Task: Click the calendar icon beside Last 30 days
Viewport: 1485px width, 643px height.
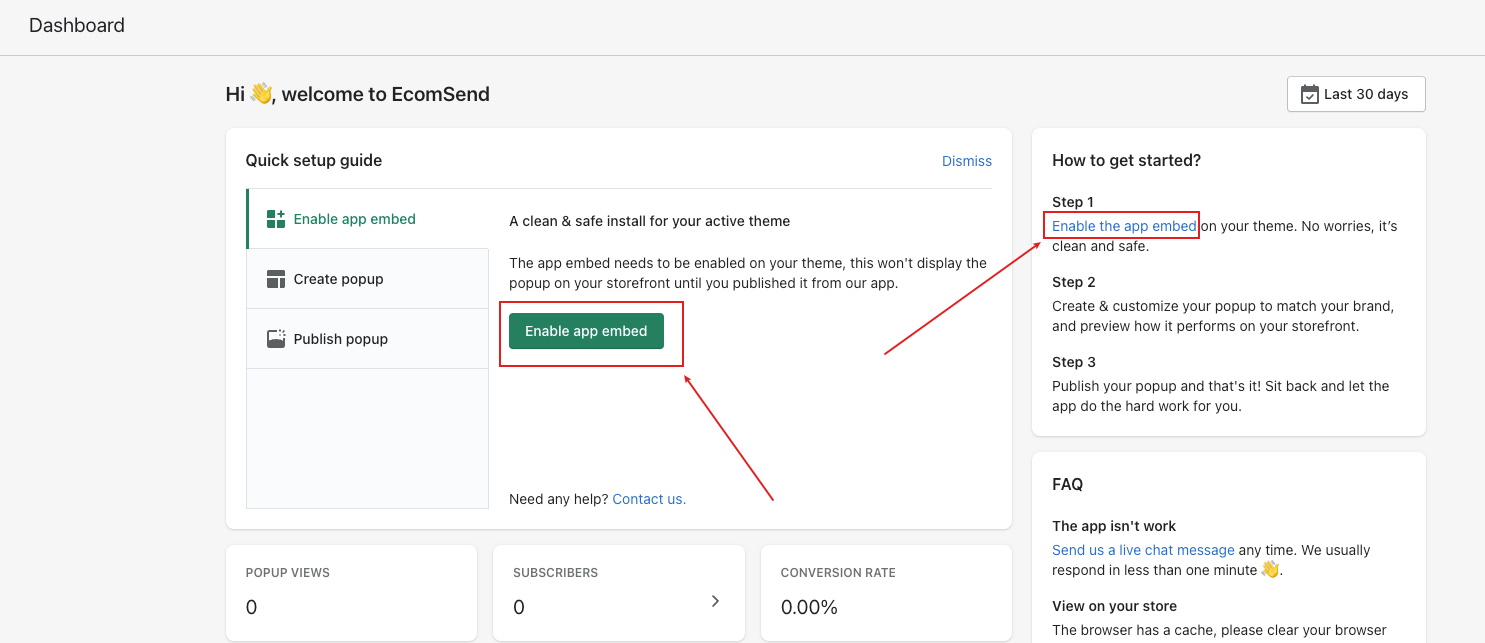Action: pyautogui.click(x=1309, y=94)
